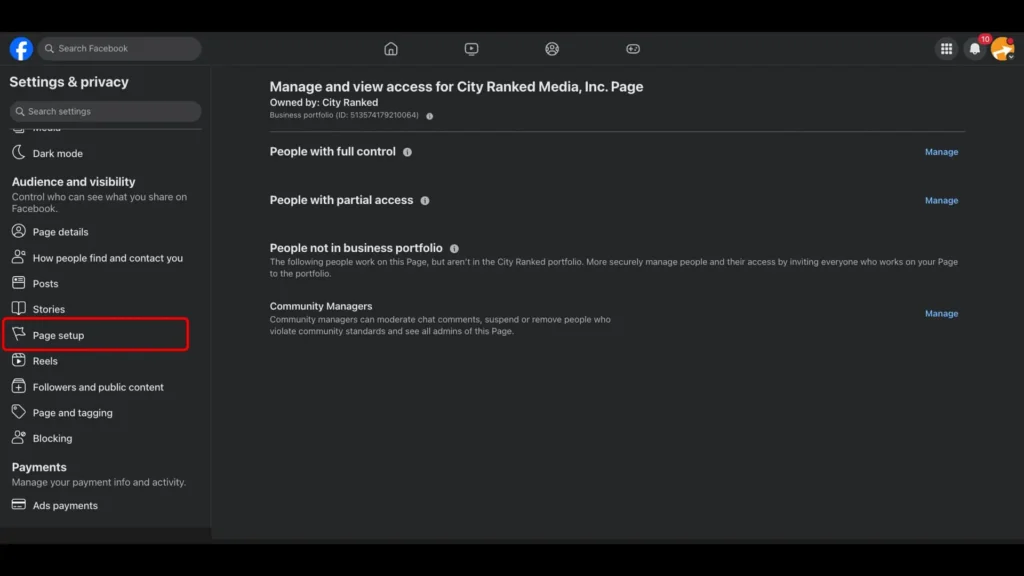Click the Page setup flag icon

(18, 334)
